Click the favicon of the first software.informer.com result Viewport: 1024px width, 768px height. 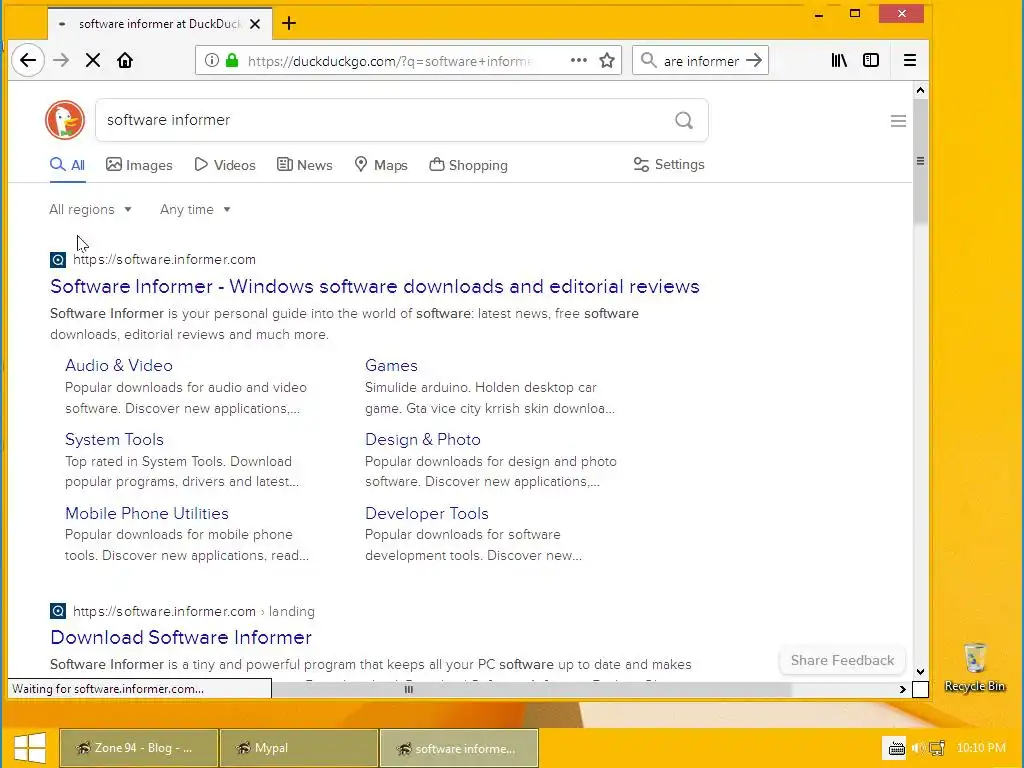point(58,260)
